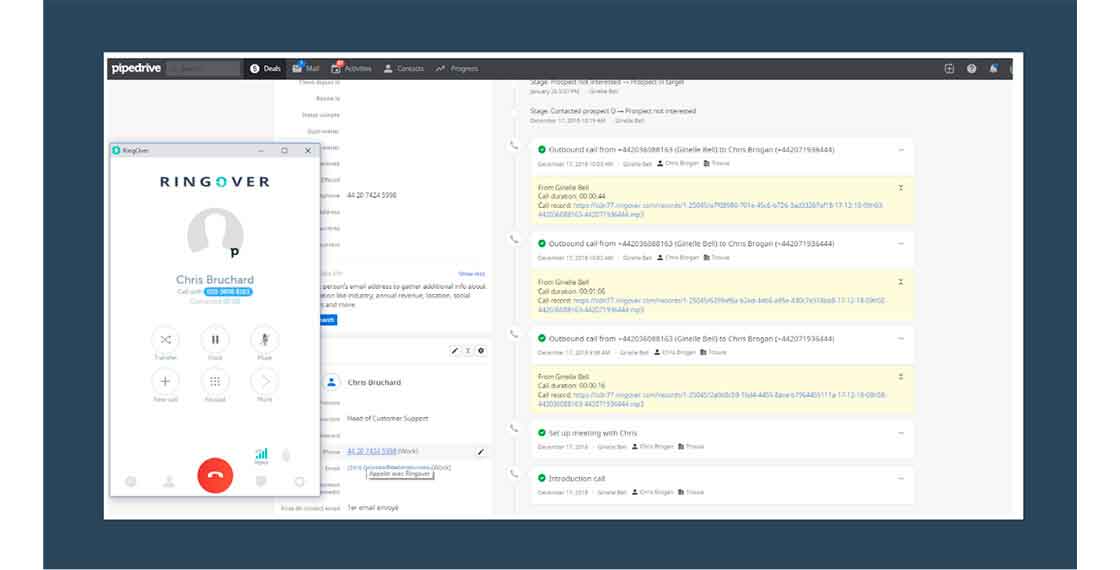The image size is (1120, 570).
Task: Open the RingOver messages icon
Action: (x=261, y=481)
